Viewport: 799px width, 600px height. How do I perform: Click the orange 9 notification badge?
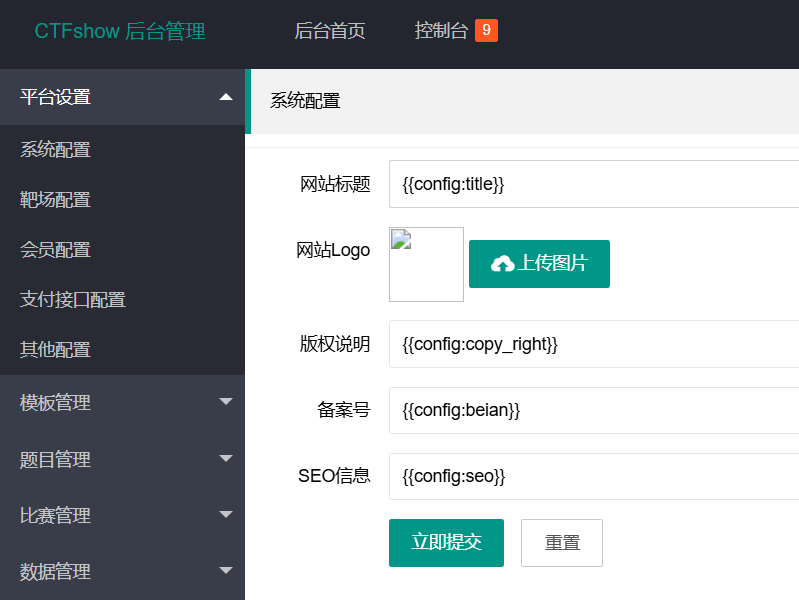tap(486, 31)
